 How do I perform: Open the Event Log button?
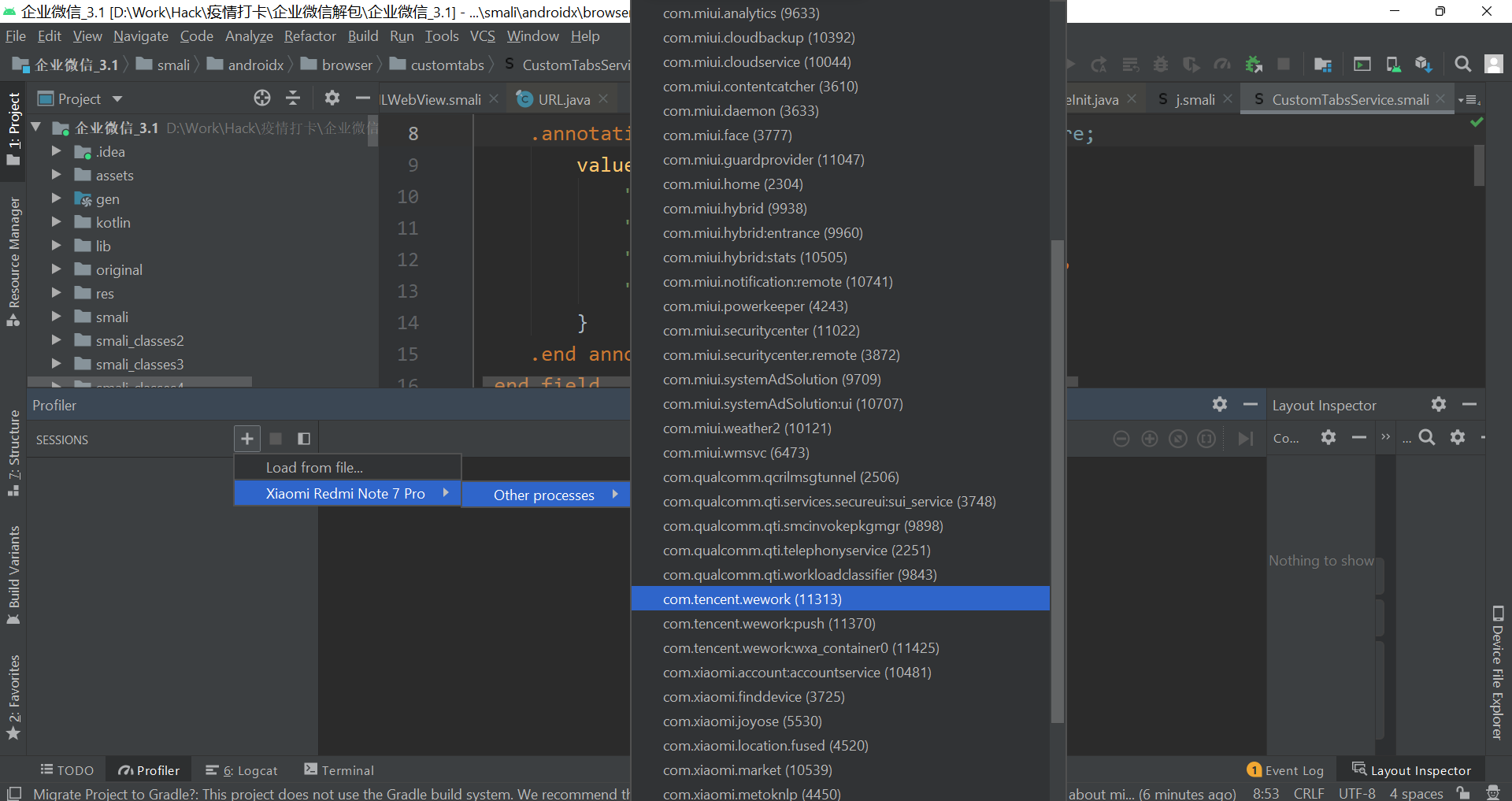[x=1285, y=770]
